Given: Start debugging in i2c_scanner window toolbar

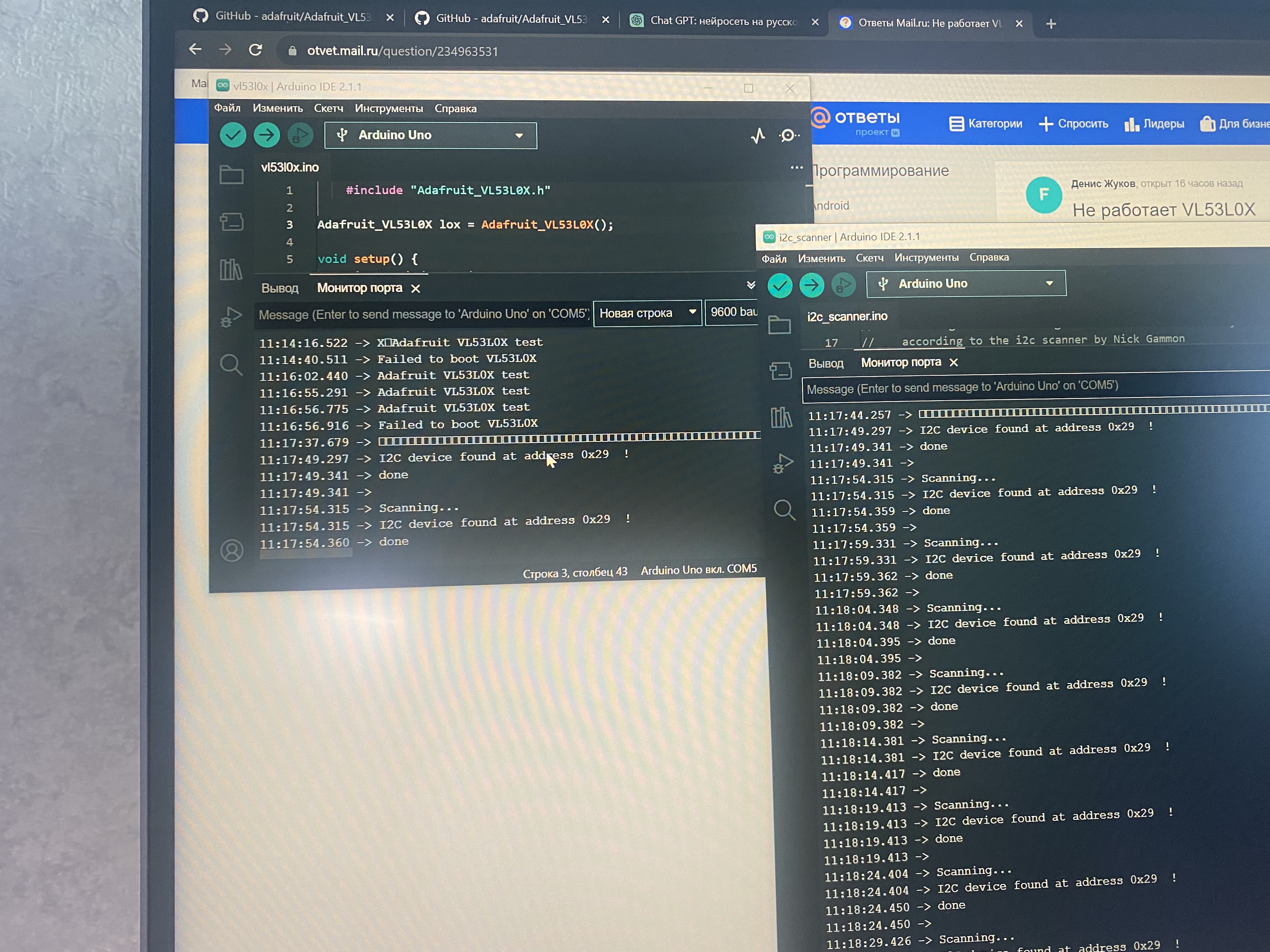Looking at the screenshot, I should pyautogui.click(x=844, y=285).
